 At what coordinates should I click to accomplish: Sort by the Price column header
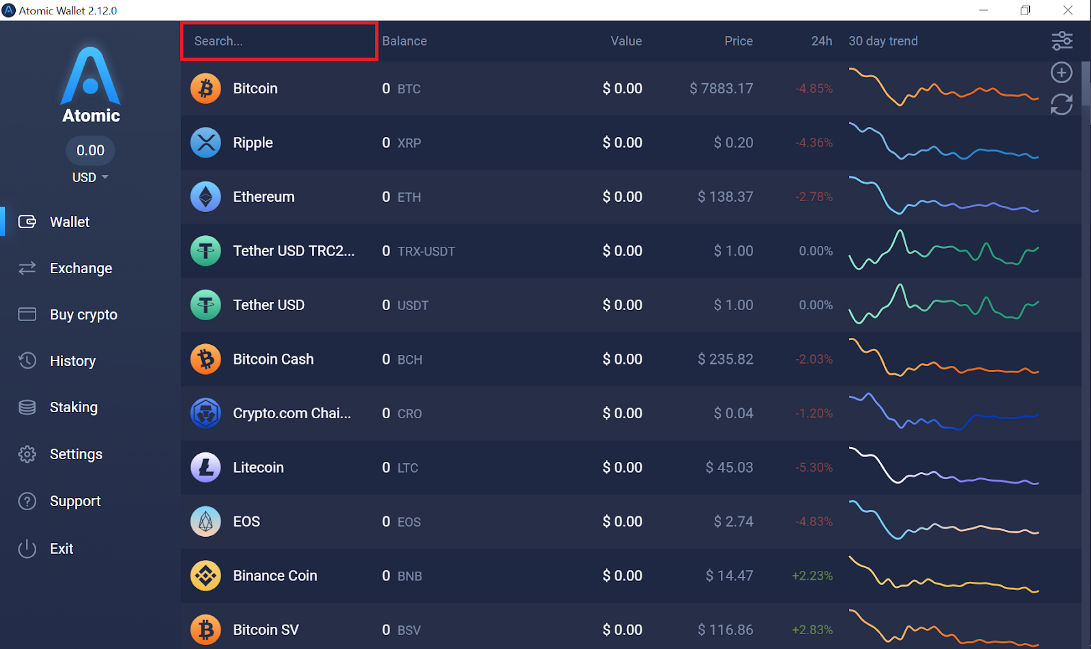point(738,41)
